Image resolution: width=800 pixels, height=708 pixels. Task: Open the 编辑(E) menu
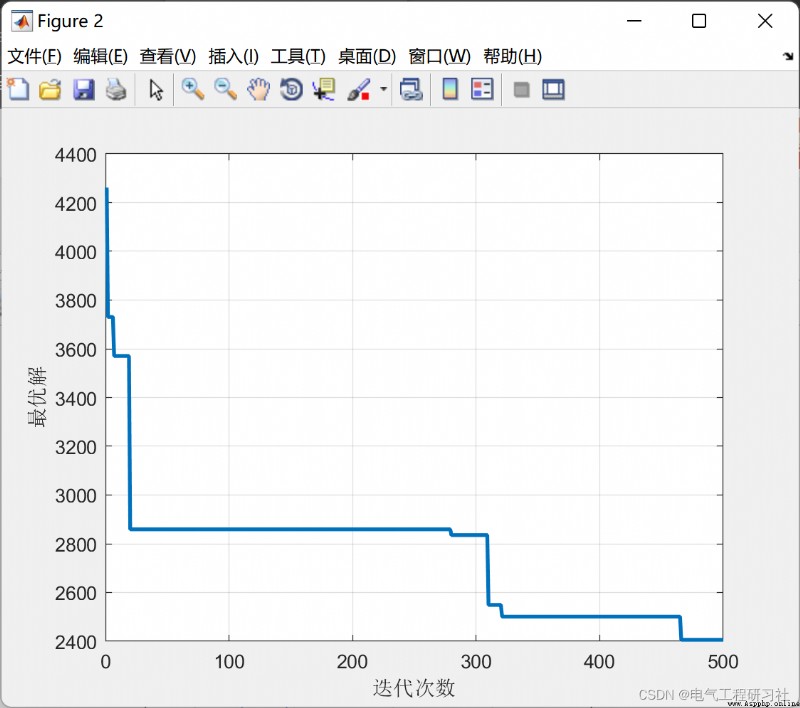point(101,56)
